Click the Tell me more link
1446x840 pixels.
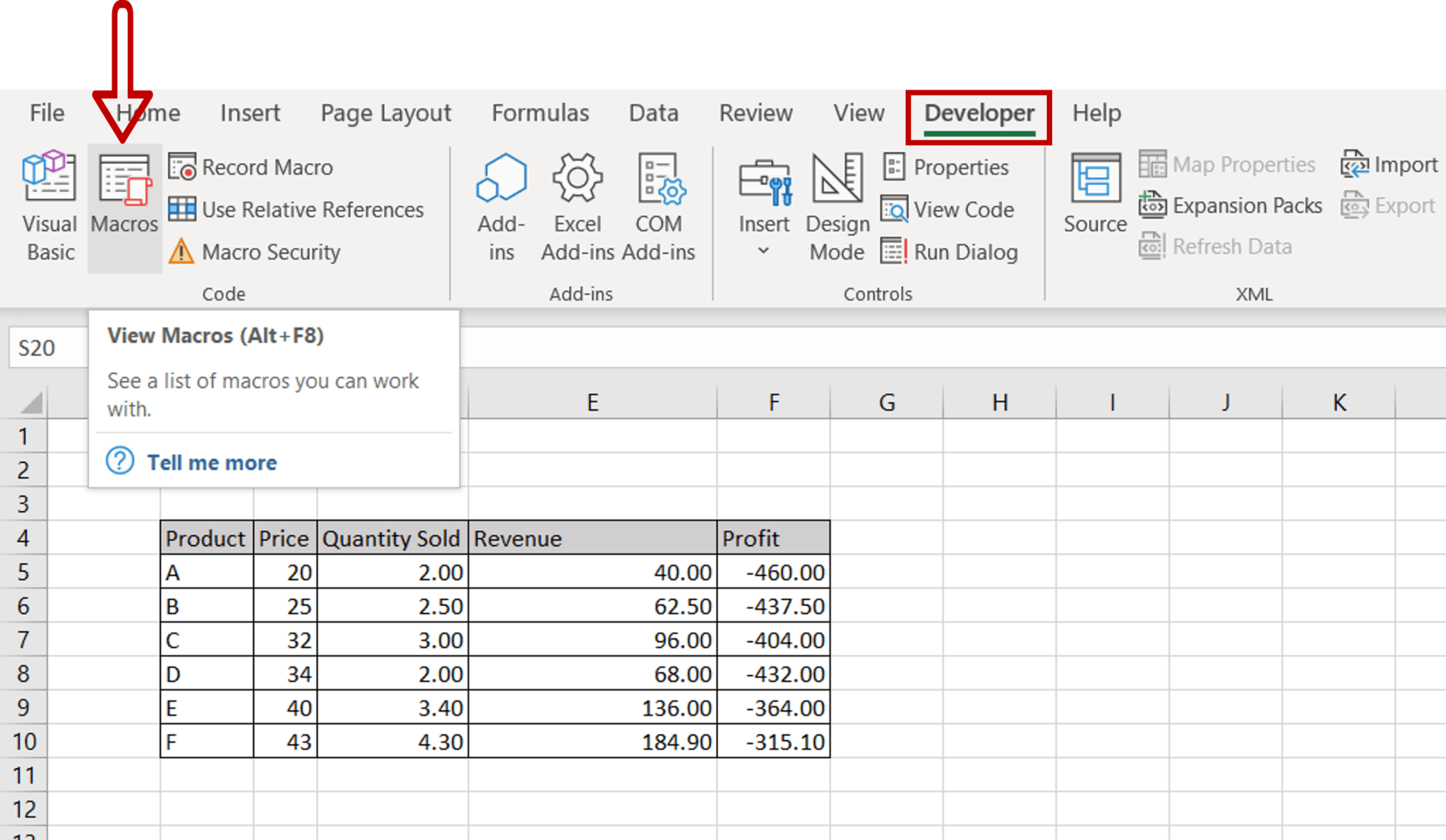(x=211, y=462)
